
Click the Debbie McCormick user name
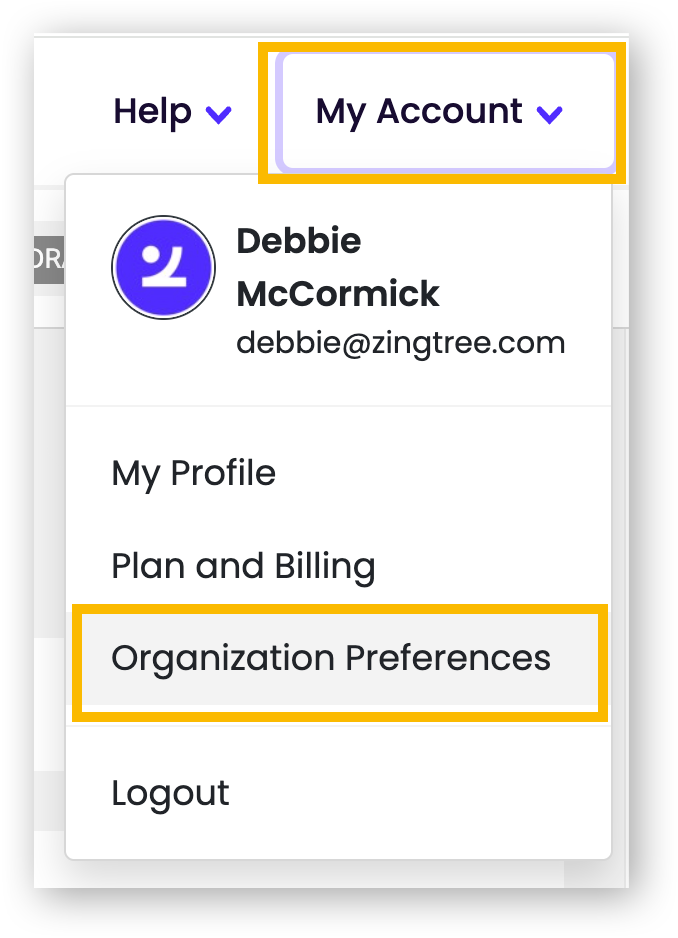[x=337, y=267]
